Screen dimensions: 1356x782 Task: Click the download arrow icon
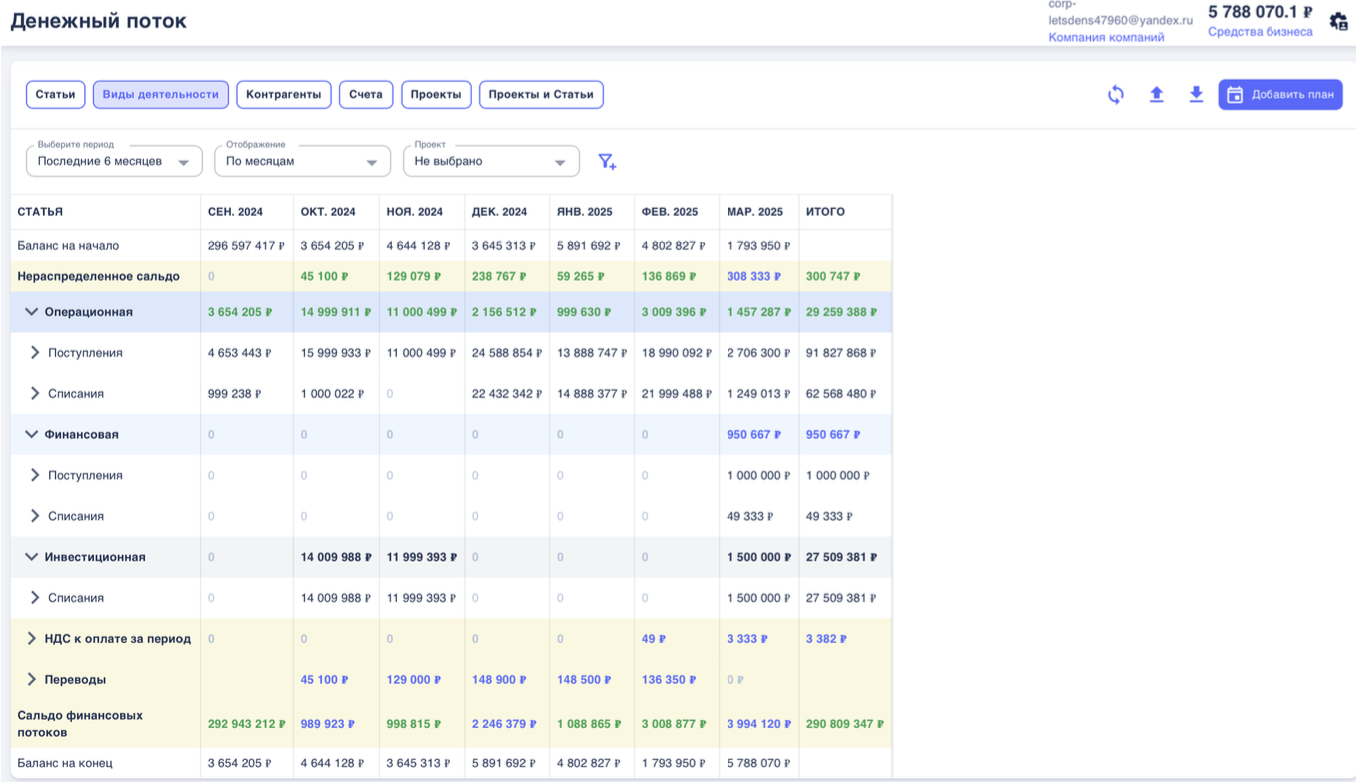[1196, 95]
